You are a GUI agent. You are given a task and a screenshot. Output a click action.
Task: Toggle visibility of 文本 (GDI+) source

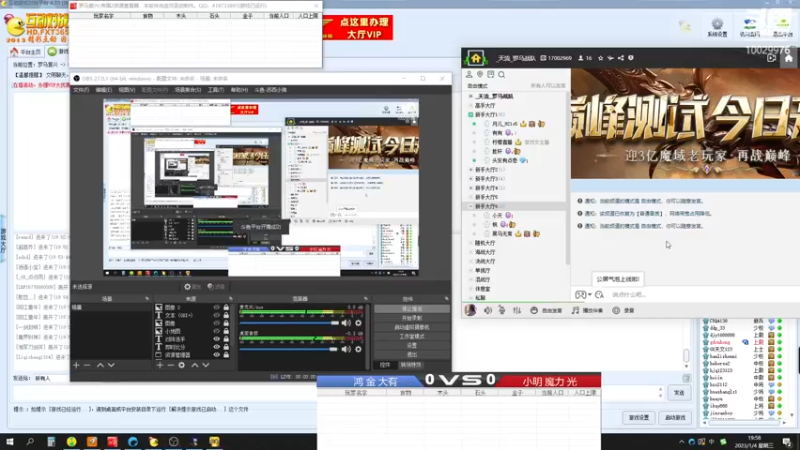[x=217, y=315]
